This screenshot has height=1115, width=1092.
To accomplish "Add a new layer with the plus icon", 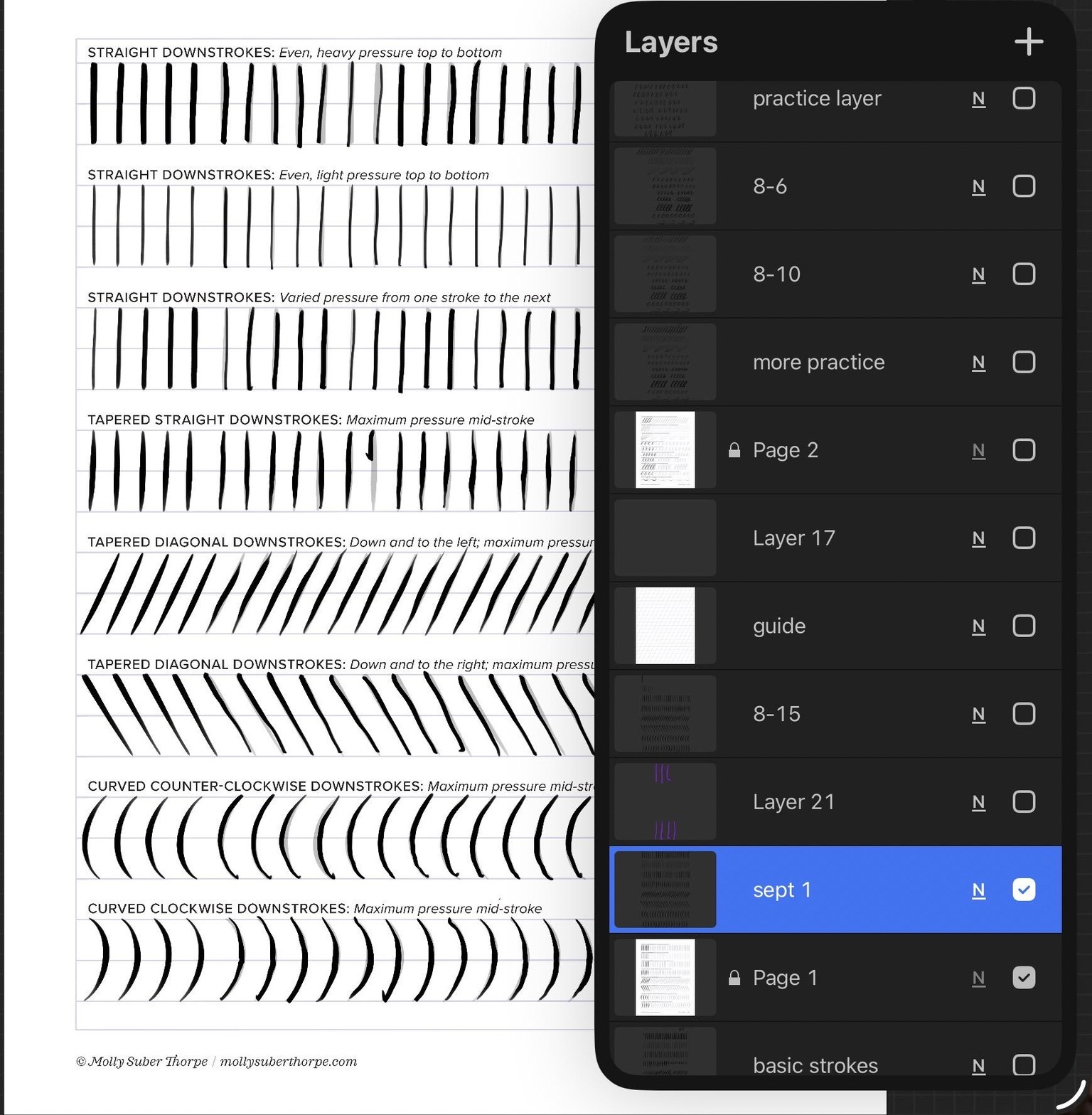I will [x=1028, y=42].
